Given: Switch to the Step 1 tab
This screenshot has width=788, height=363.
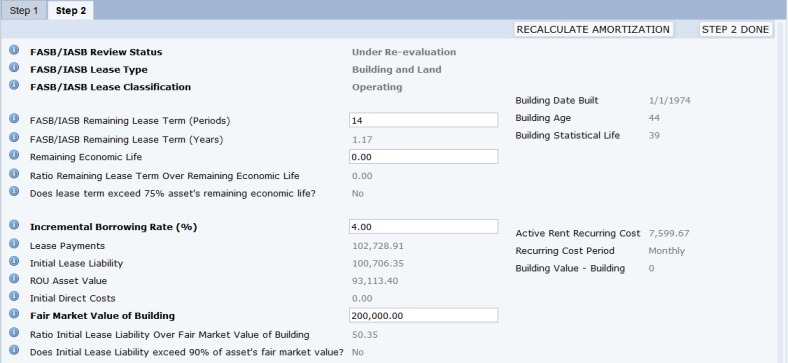Looking at the screenshot, I should [x=24, y=11].
